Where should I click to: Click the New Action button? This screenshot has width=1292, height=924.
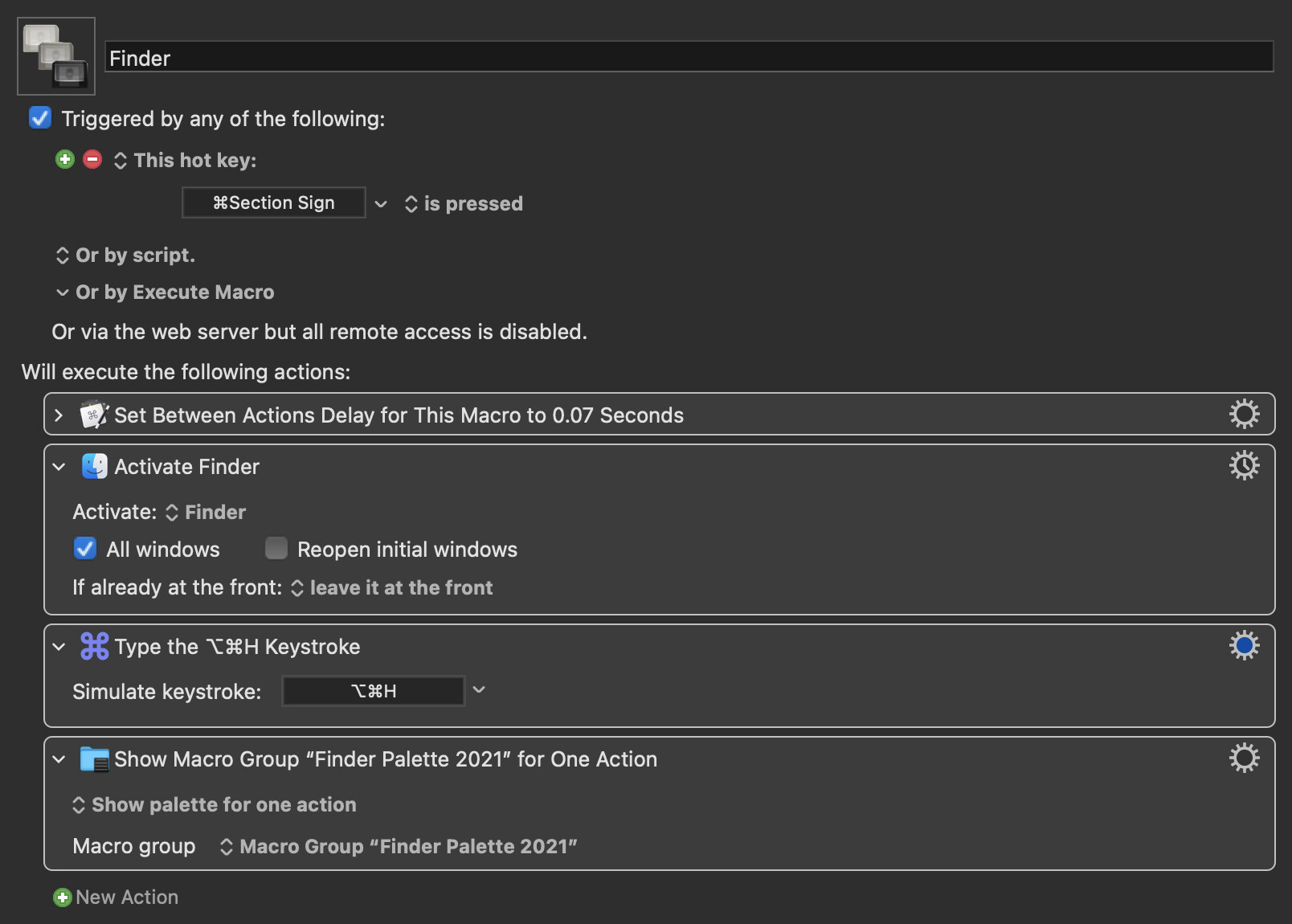(x=116, y=897)
